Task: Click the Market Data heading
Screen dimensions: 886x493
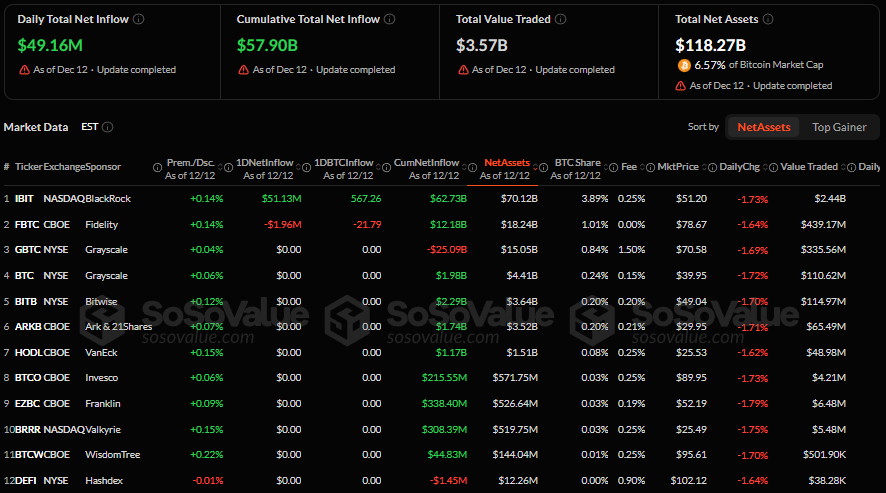Action: [x=36, y=127]
